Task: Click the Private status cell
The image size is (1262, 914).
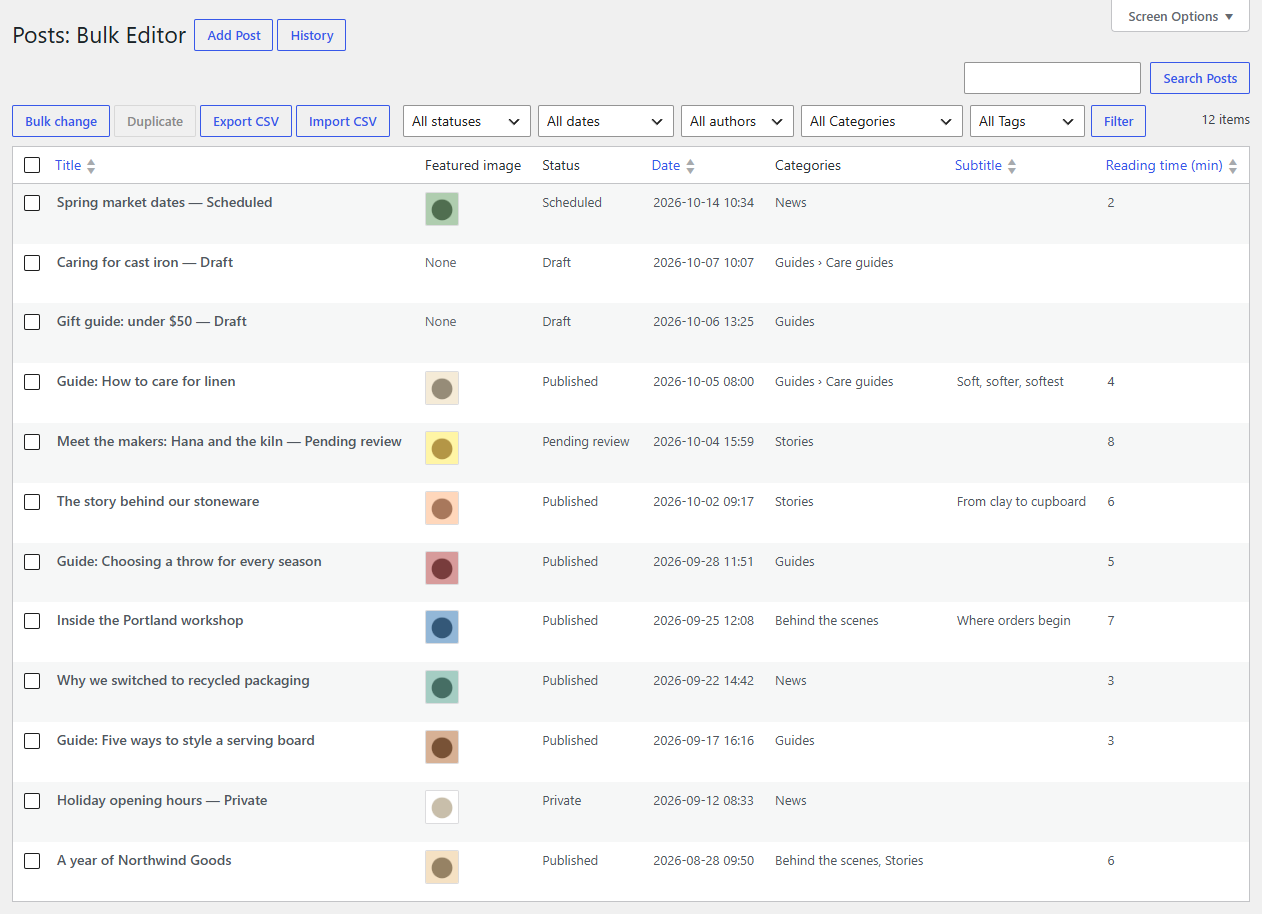Action: pos(562,800)
